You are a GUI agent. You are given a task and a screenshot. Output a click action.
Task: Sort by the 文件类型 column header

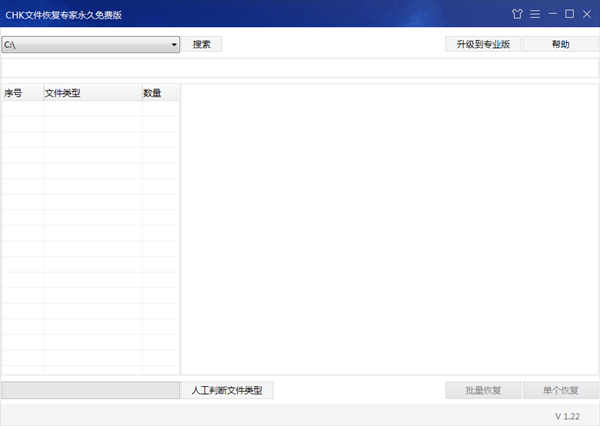coord(92,93)
